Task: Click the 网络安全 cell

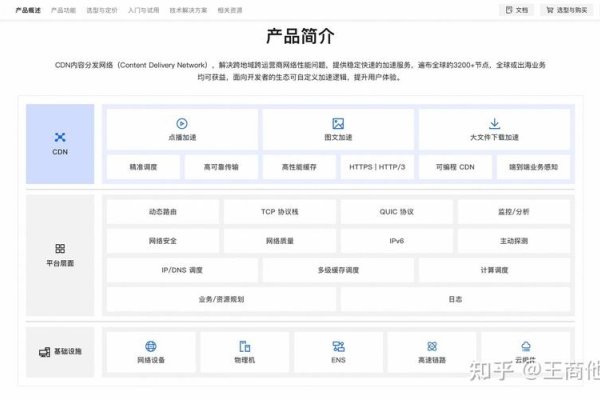Action: (163, 241)
